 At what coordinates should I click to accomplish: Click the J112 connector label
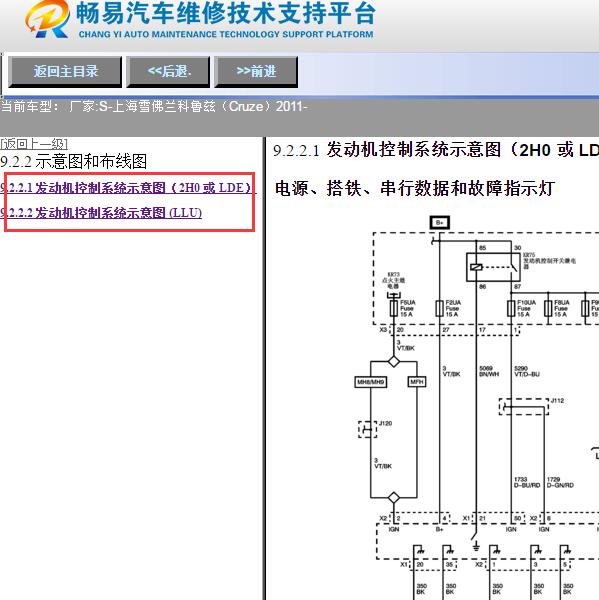point(557,401)
